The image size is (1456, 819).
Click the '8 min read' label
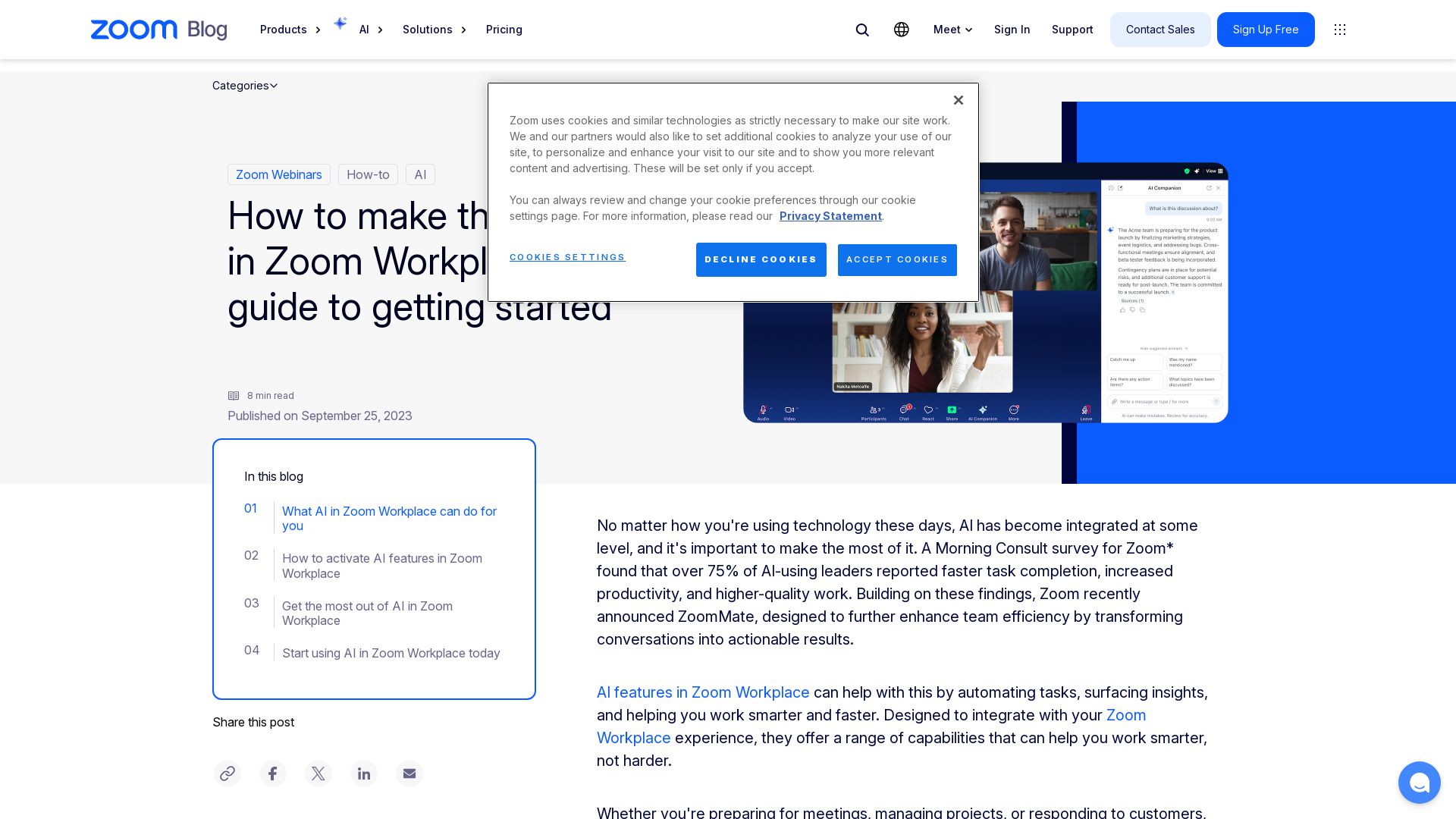point(271,396)
